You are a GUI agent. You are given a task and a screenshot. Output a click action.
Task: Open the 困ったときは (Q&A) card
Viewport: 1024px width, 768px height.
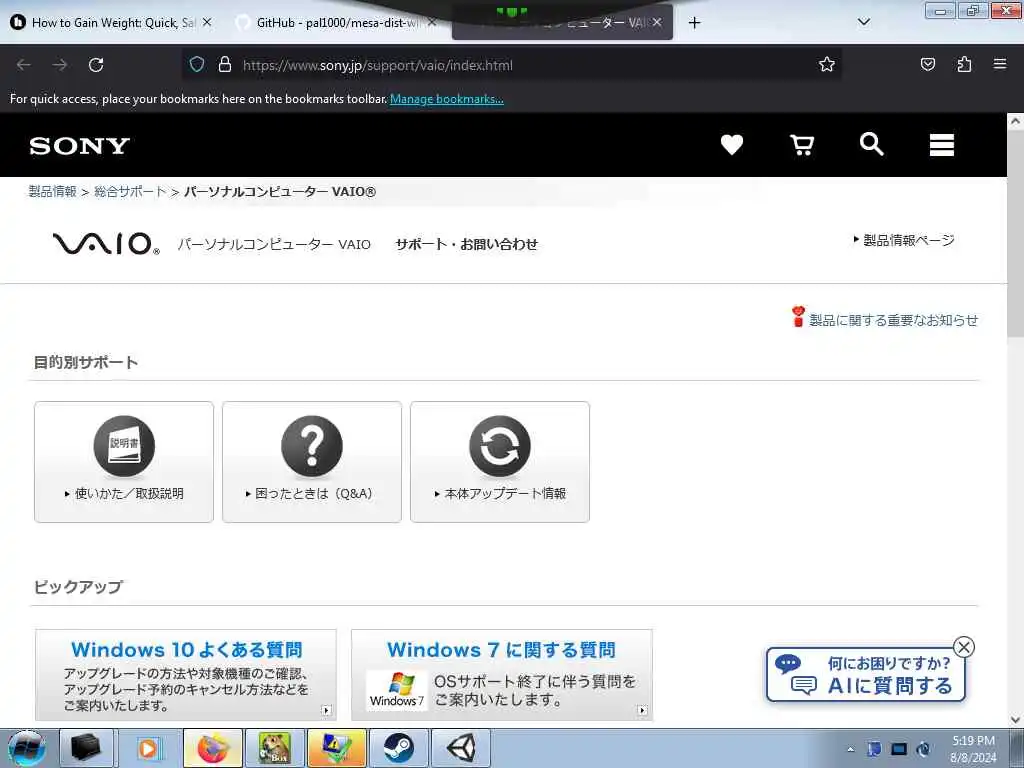pyautogui.click(x=312, y=462)
